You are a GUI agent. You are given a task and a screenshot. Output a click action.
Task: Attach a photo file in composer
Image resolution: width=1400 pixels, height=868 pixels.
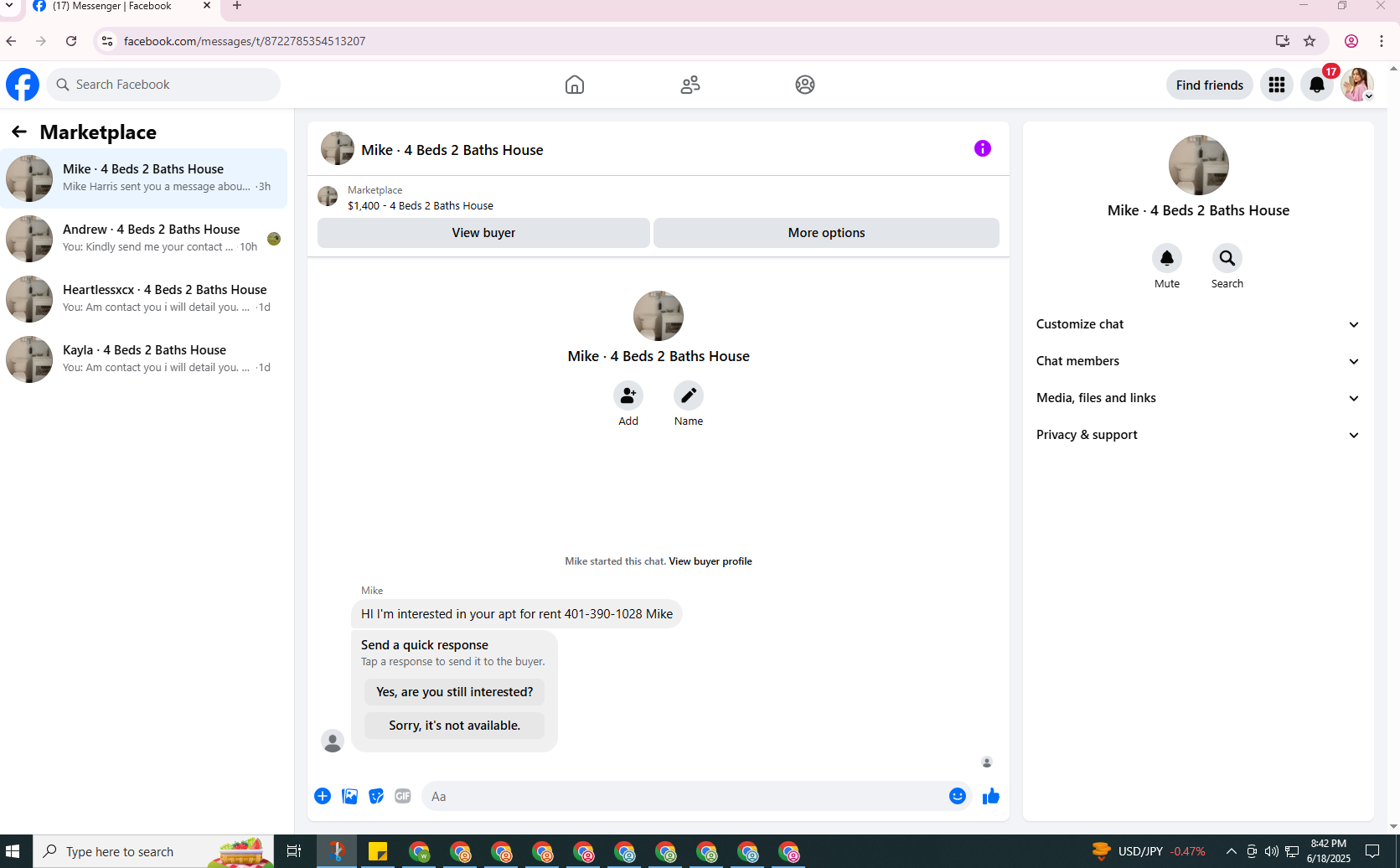tap(349, 796)
